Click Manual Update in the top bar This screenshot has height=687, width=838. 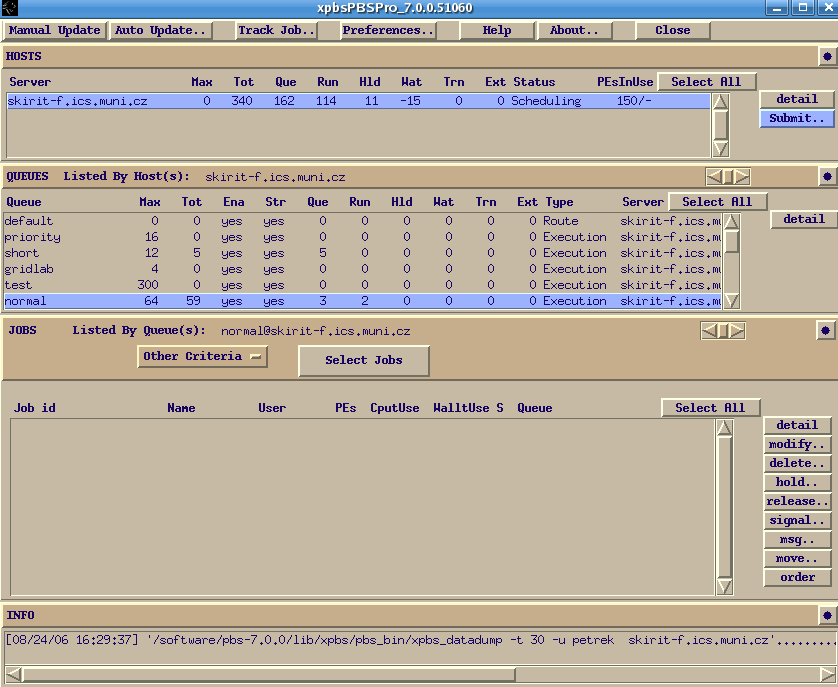(x=55, y=30)
